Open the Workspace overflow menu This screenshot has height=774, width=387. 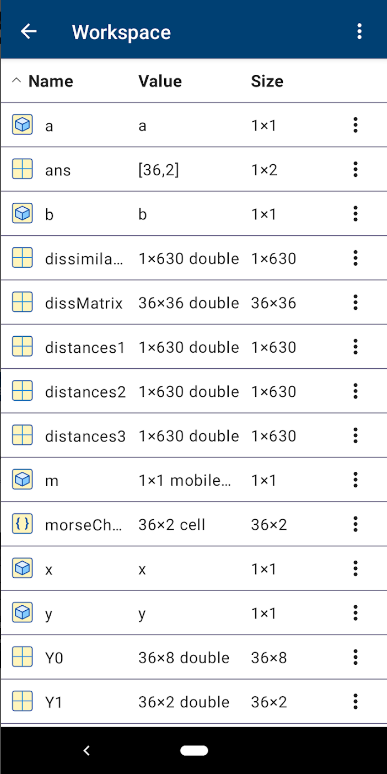tap(359, 32)
